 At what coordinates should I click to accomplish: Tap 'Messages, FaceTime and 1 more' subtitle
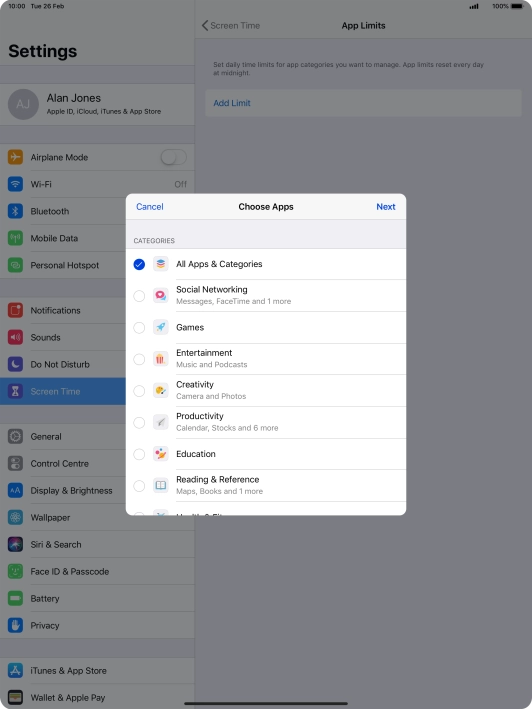(233, 301)
